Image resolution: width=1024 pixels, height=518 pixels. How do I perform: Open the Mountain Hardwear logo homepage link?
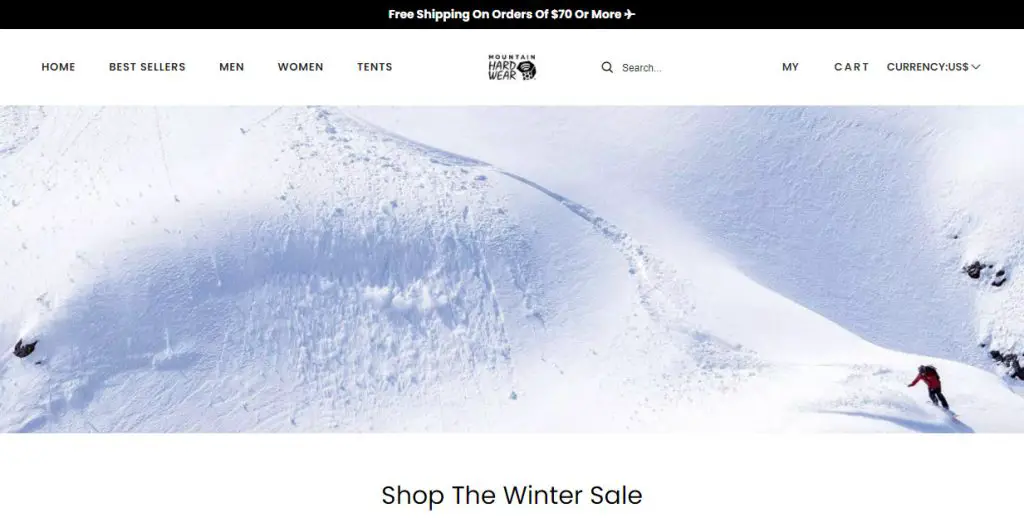[512, 67]
